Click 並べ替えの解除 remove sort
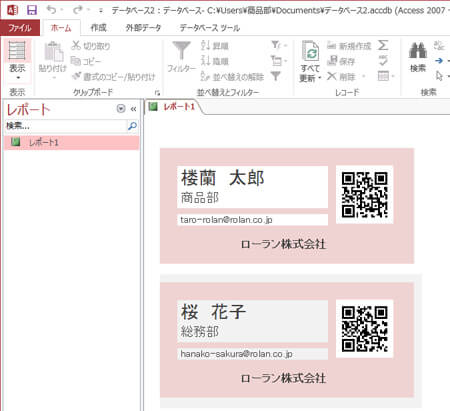The width and height of the screenshot is (450, 411). tap(232, 77)
